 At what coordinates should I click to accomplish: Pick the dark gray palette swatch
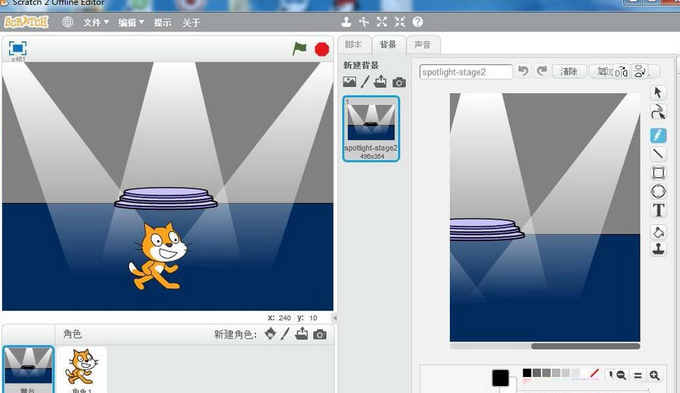tap(537, 373)
